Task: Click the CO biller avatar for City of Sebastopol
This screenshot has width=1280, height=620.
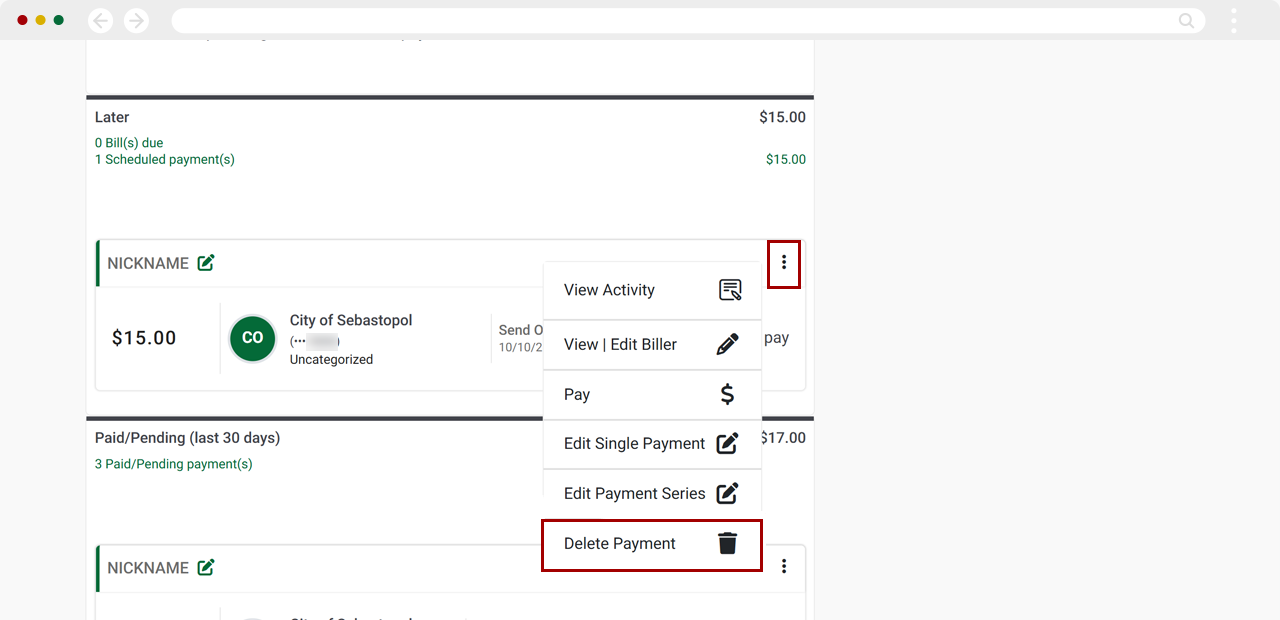Action: (x=252, y=338)
